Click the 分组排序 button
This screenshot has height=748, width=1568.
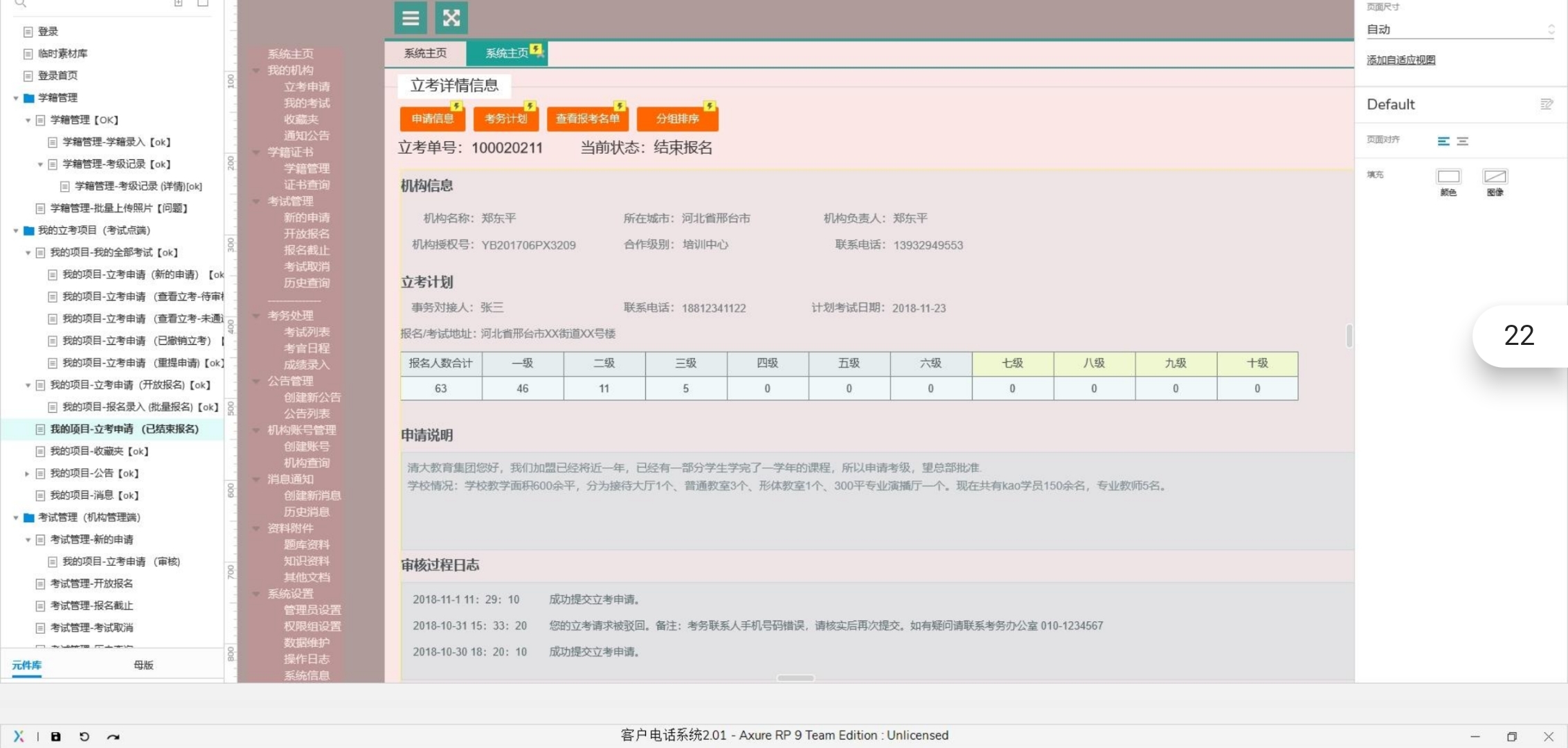[678, 118]
